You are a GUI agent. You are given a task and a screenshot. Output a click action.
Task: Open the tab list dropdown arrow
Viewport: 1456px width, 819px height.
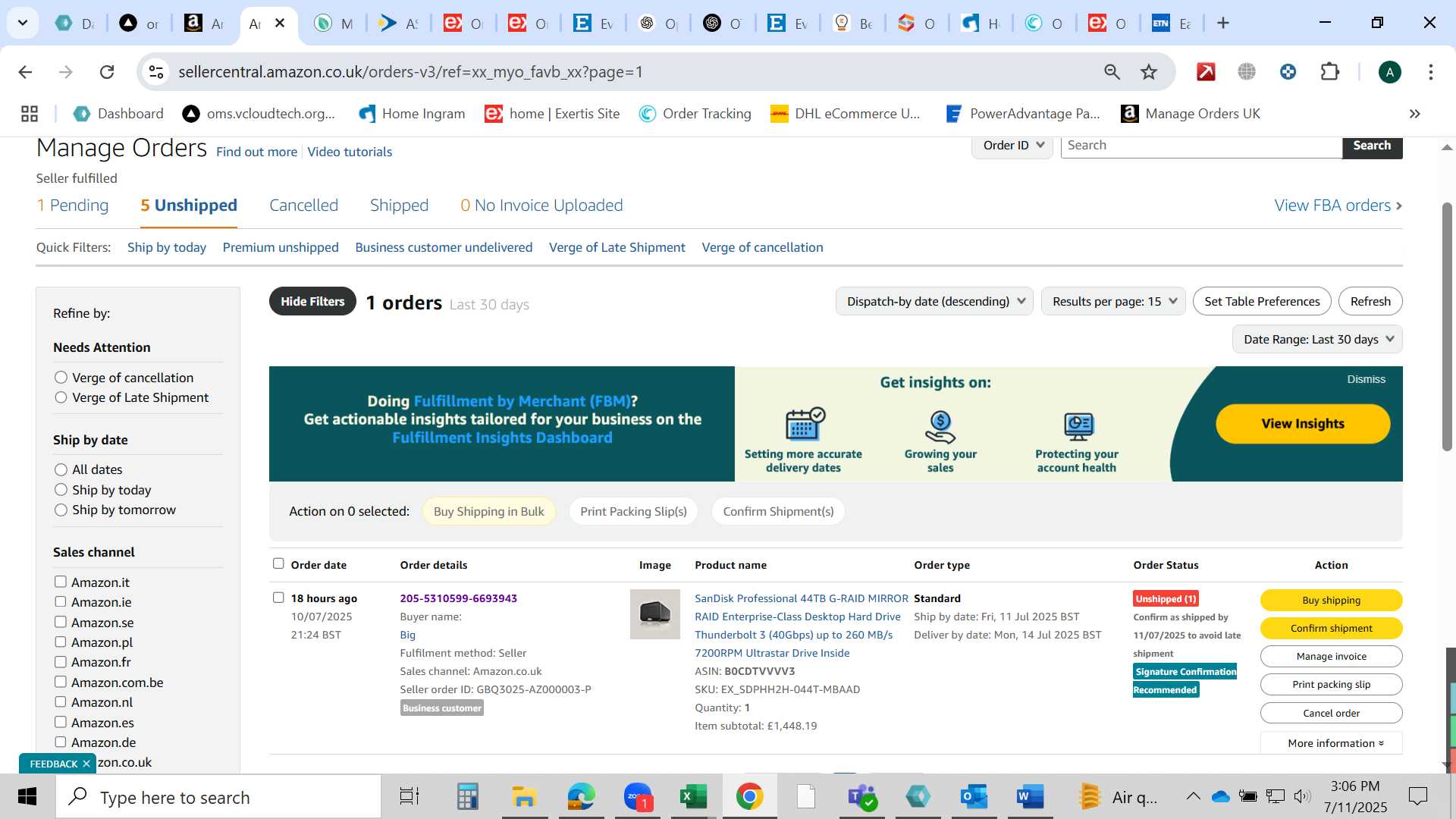[23, 24]
